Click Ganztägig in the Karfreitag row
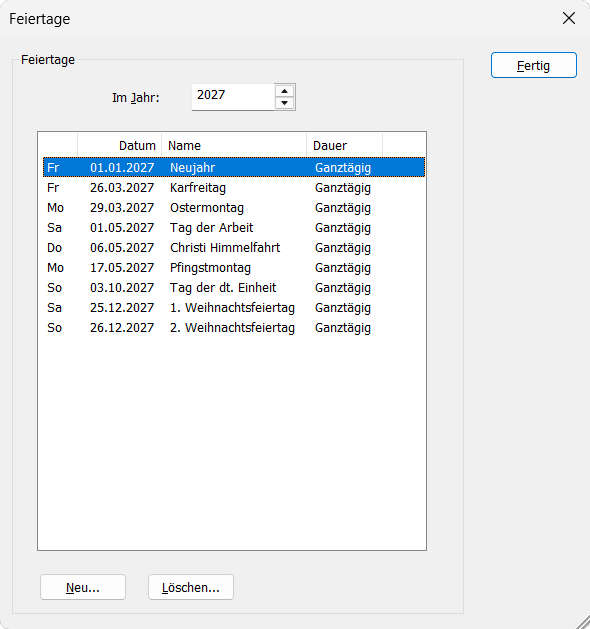590x629 pixels. (x=343, y=188)
